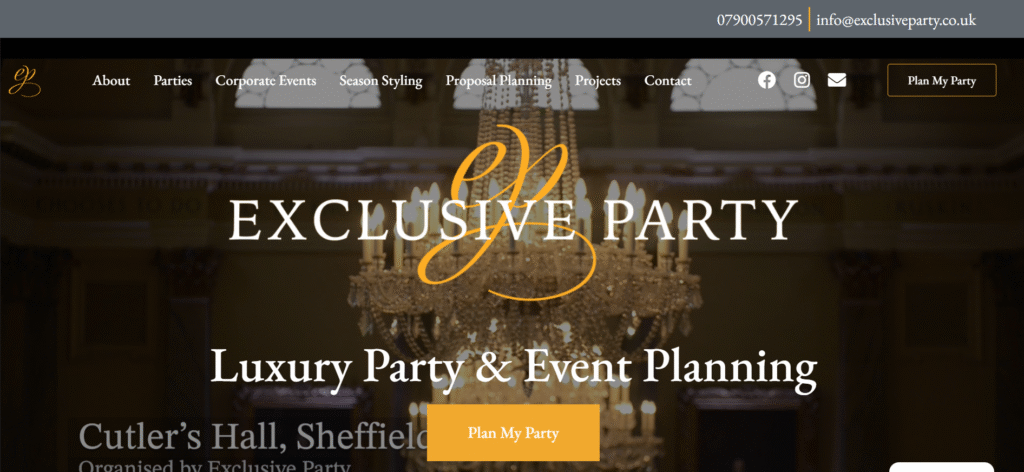This screenshot has height=472, width=1024.
Task: Go to the Parties page
Action: pyautogui.click(x=172, y=81)
